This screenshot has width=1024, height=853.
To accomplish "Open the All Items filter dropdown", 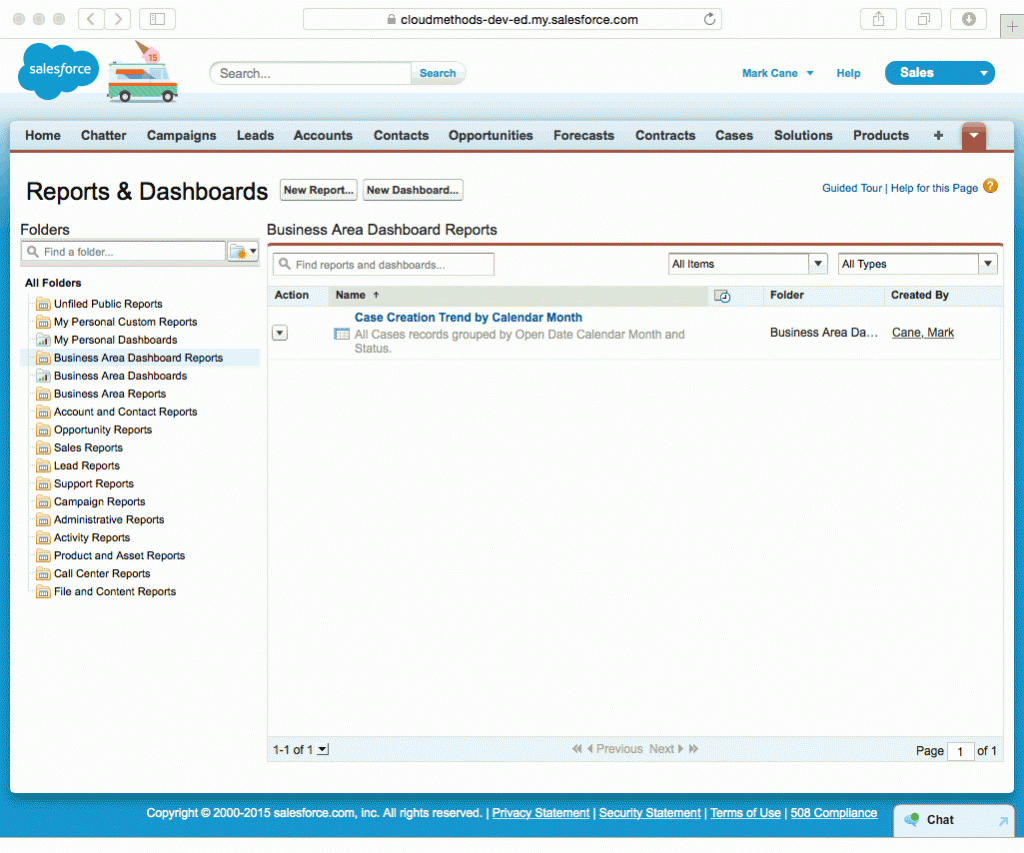I will (x=748, y=264).
